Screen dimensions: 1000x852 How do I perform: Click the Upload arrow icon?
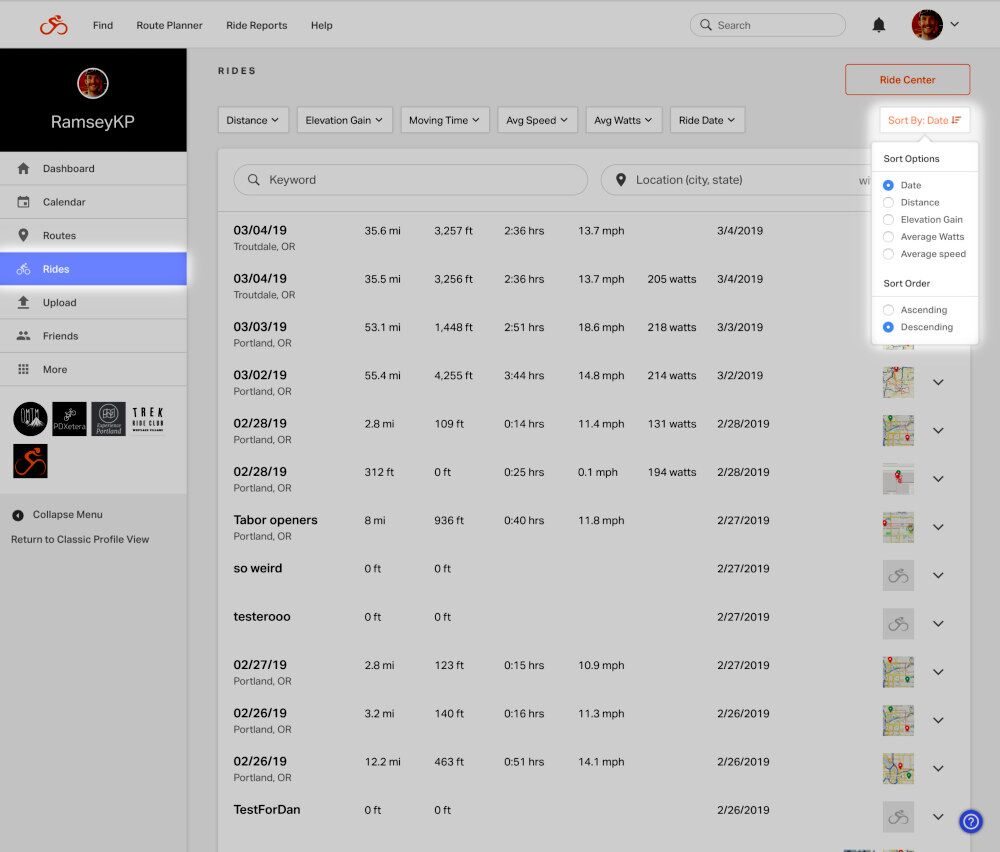(24, 302)
